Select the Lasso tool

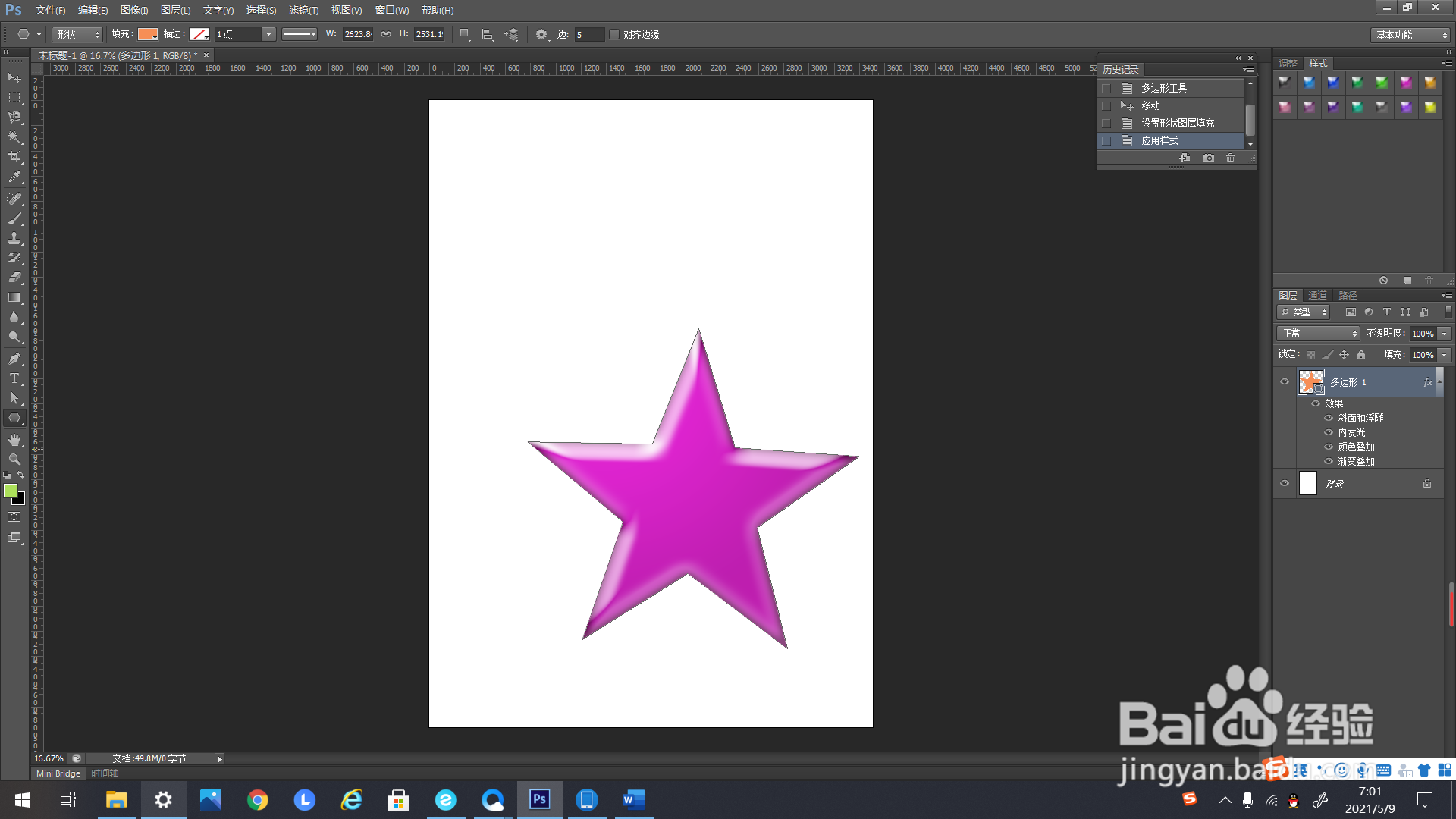point(14,118)
